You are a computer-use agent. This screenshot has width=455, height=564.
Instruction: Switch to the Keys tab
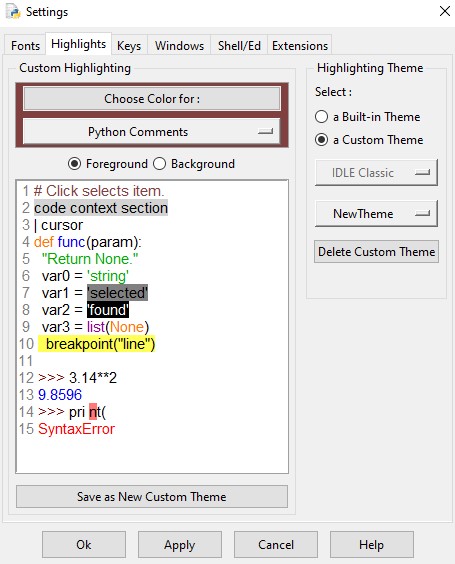tap(129, 46)
